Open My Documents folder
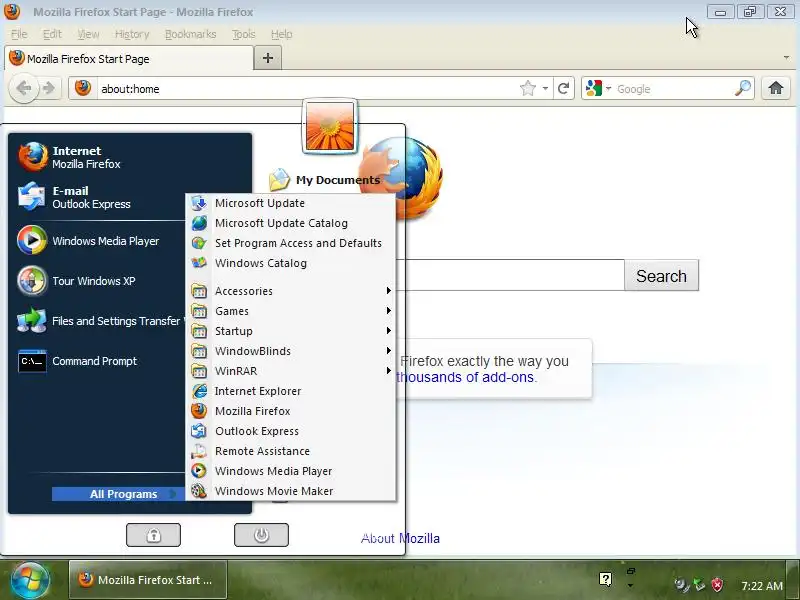 (324, 180)
